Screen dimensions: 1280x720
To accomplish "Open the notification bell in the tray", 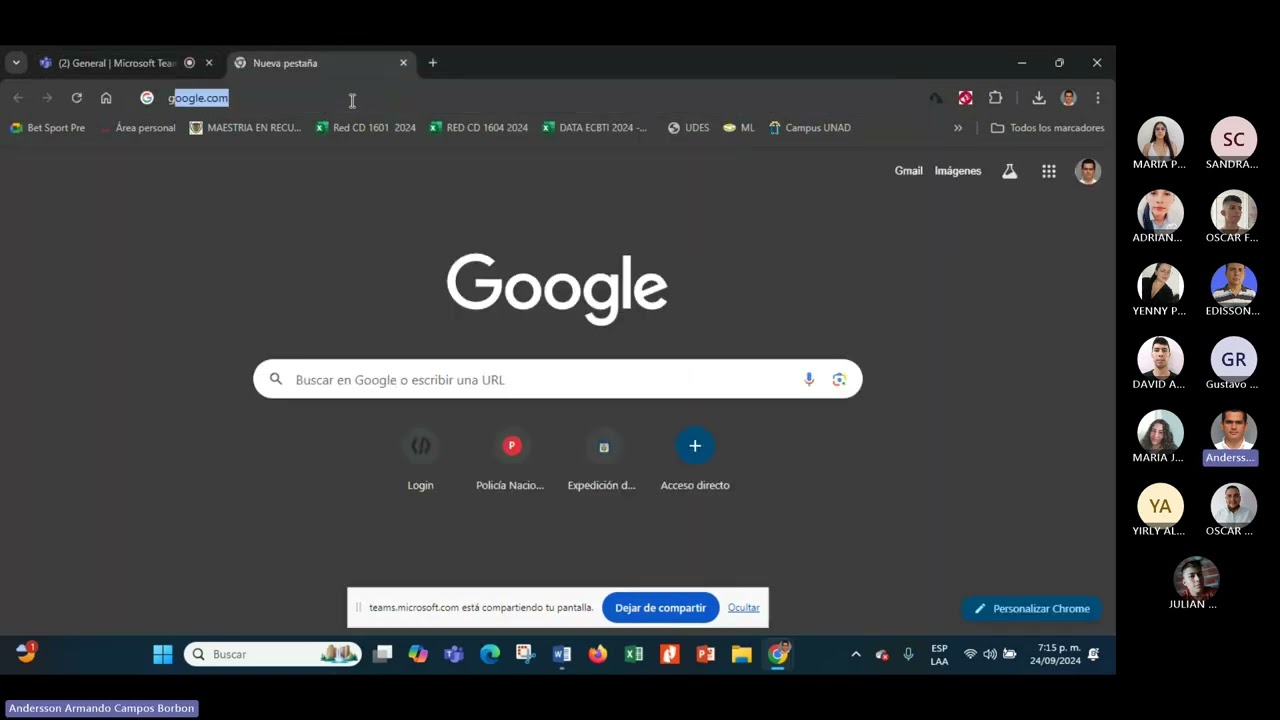I will pos(1094,654).
